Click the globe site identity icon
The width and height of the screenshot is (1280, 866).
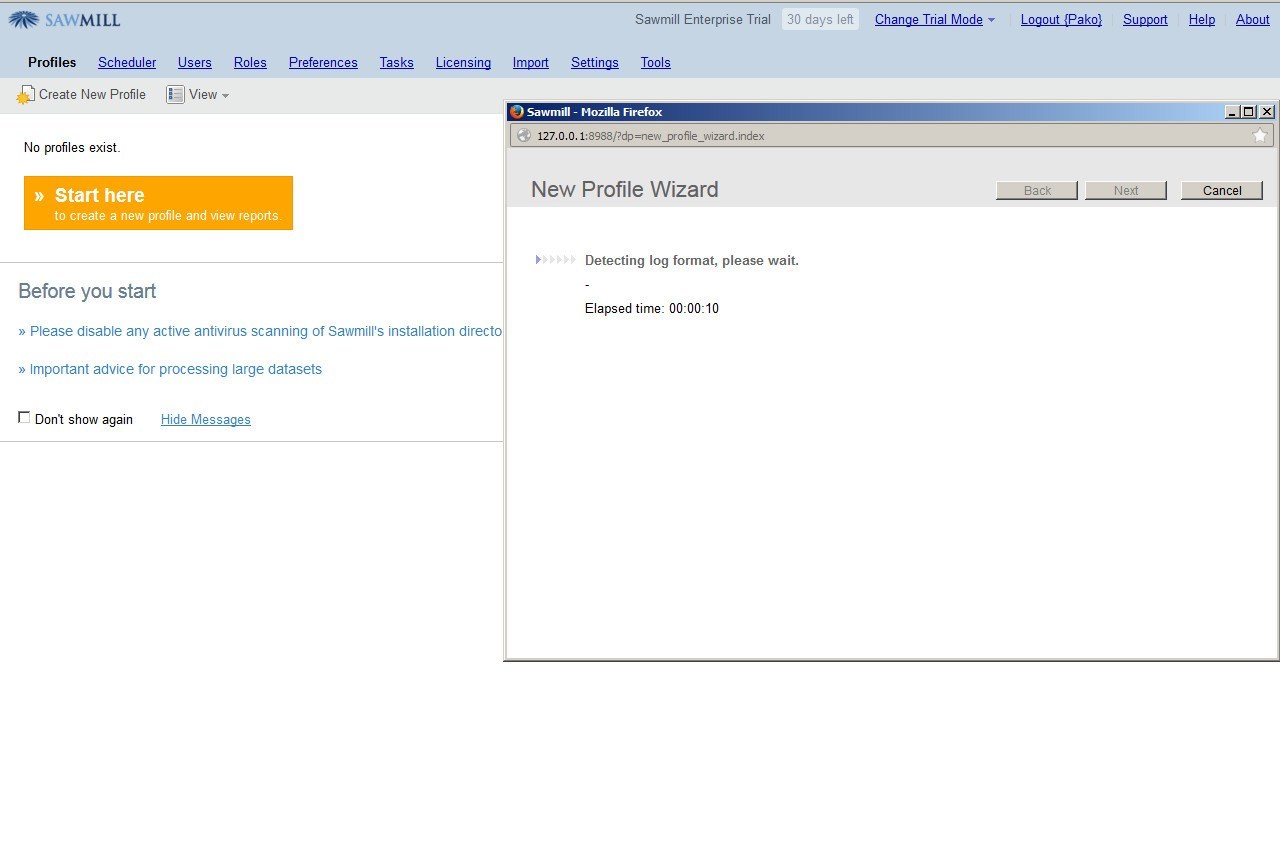point(523,136)
